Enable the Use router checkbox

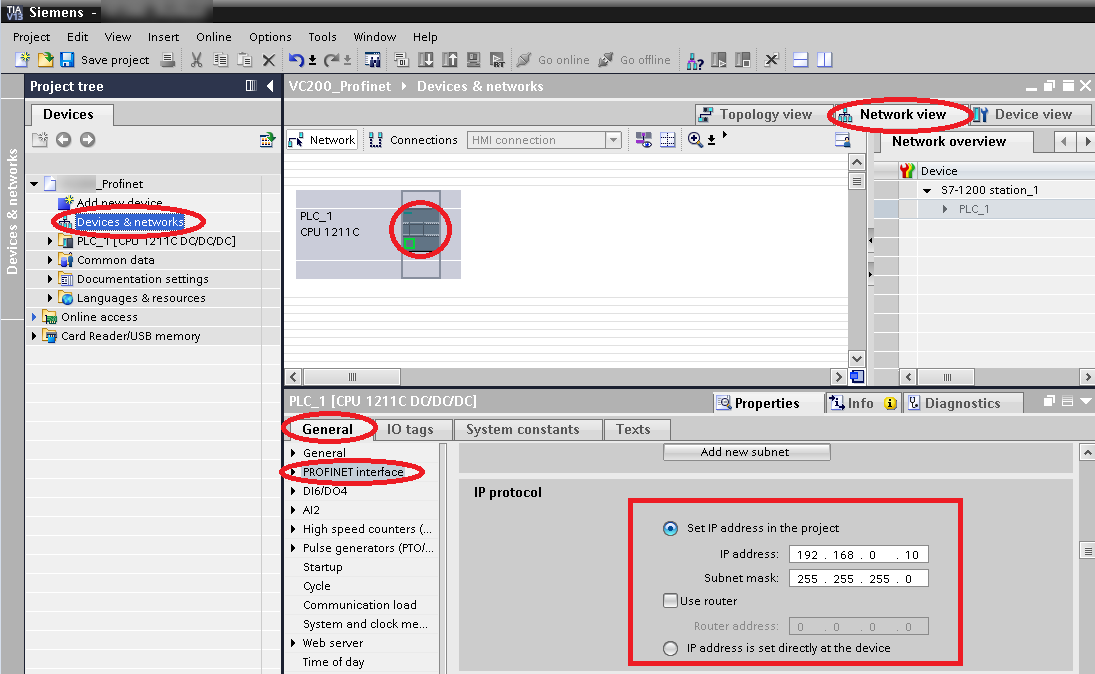(x=670, y=601)
